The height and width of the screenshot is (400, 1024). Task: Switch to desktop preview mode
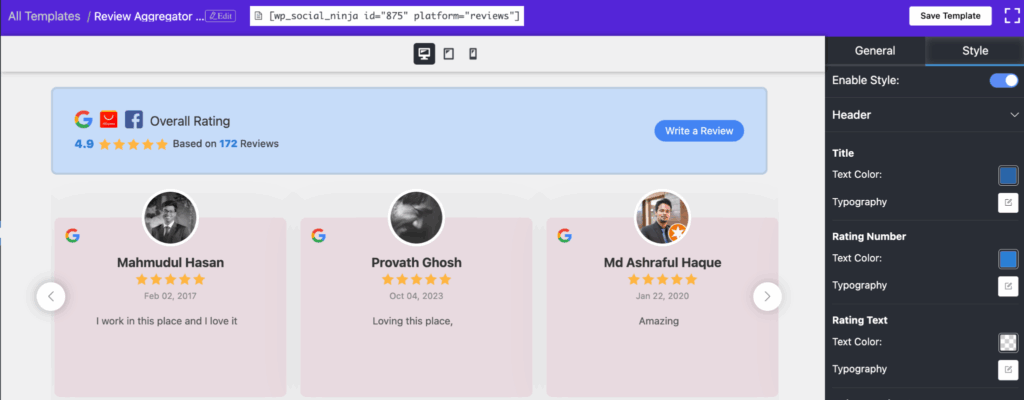pyautogui.click(x=424, y=54)
